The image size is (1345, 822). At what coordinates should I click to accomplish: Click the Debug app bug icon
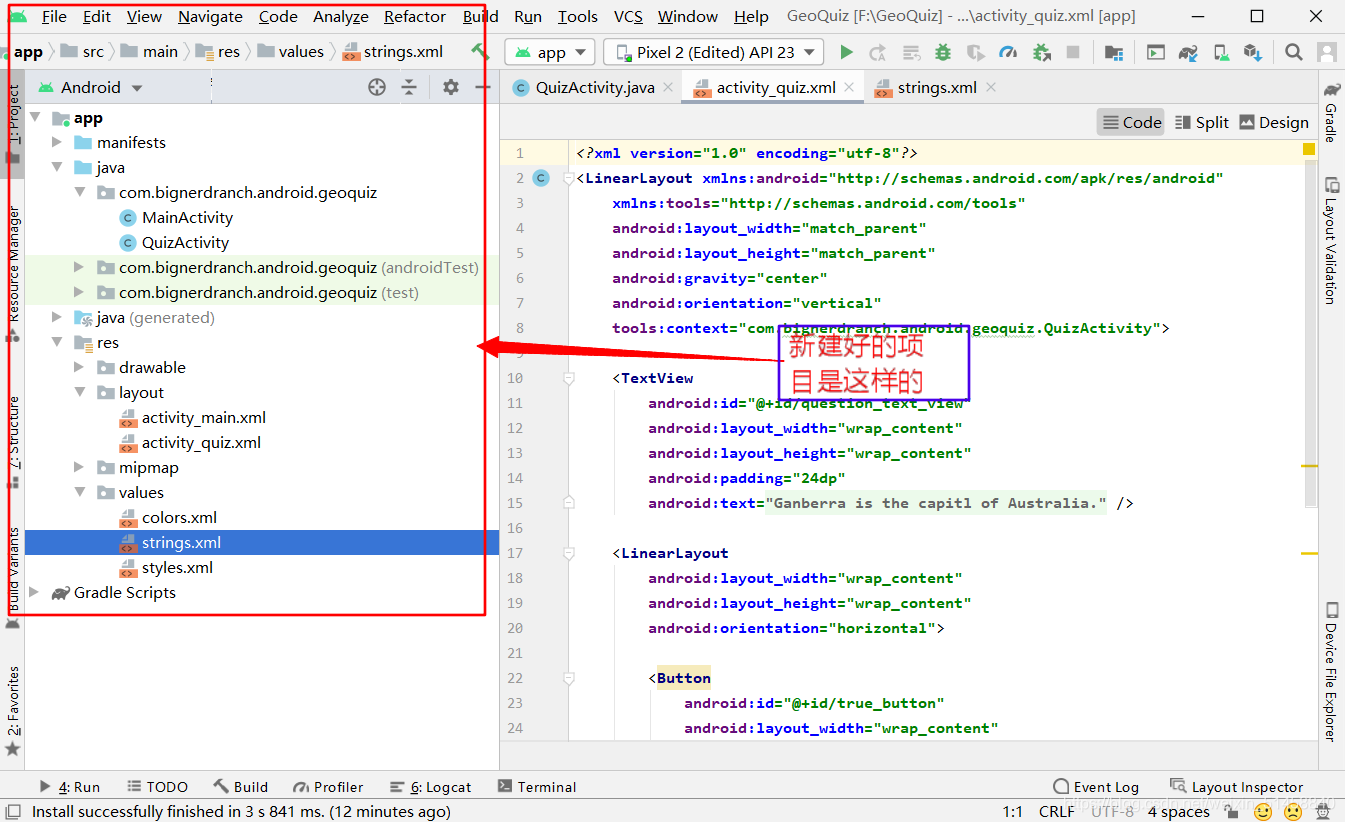[942, 52]
